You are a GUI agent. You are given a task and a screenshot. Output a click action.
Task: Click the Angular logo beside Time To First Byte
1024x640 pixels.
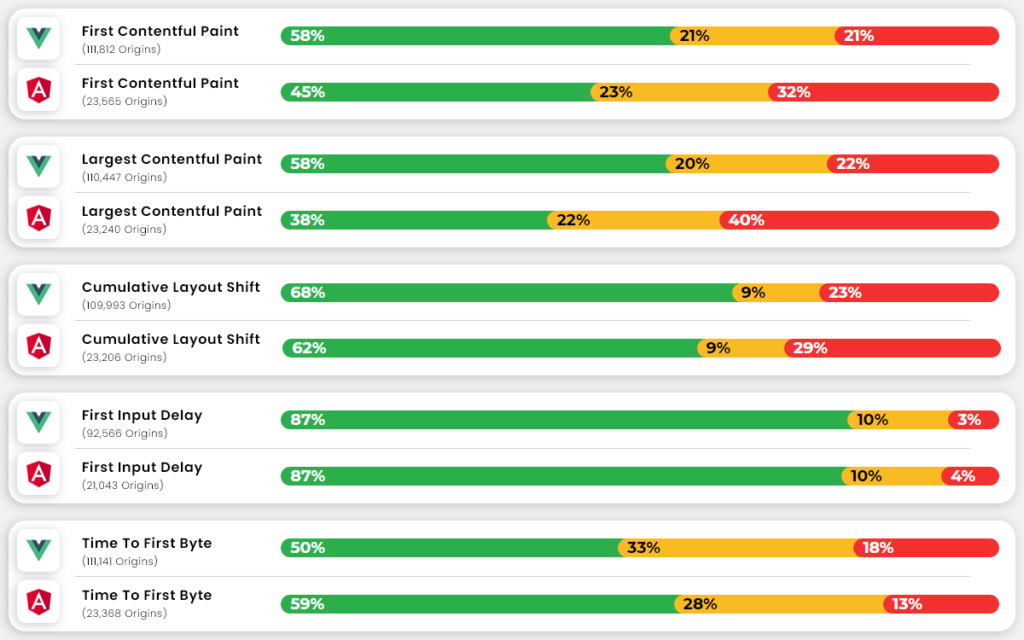point(39,602)
